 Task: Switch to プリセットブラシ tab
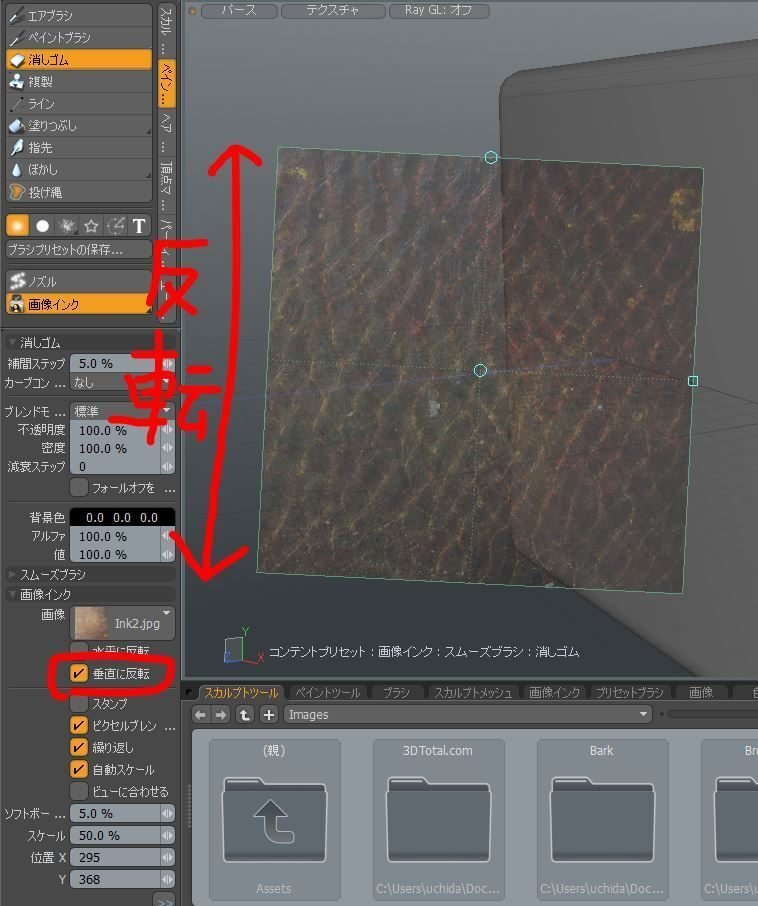[629, 692]
